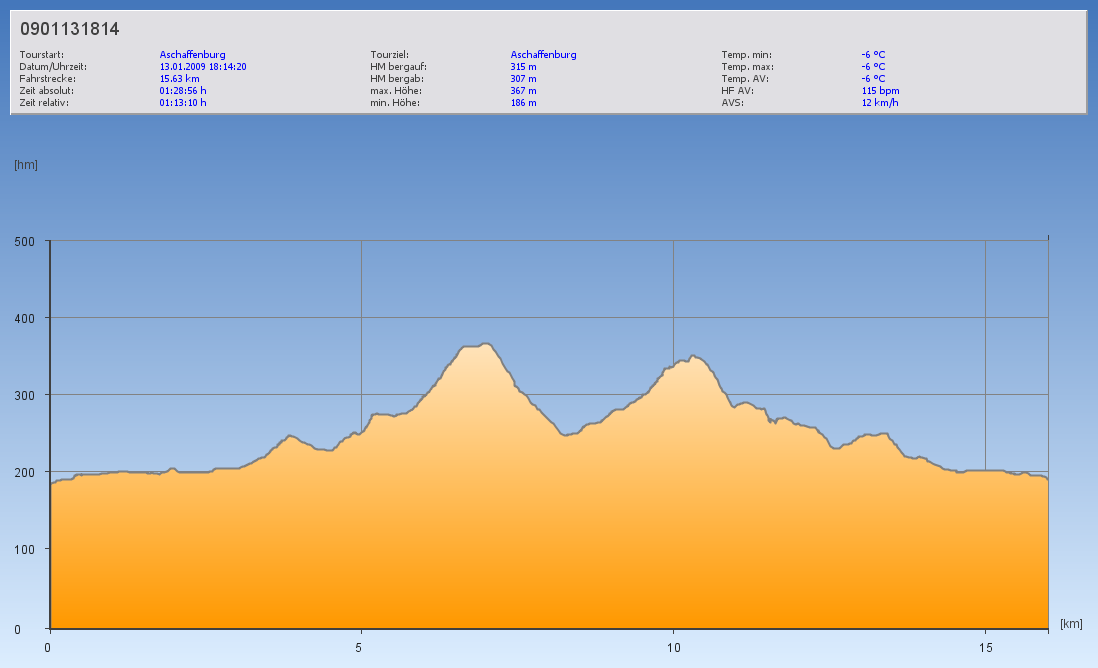Viewport: 1098px width, 668px height.
Task: Select the min. Höhe value 186 m
Action: (523, 102)
